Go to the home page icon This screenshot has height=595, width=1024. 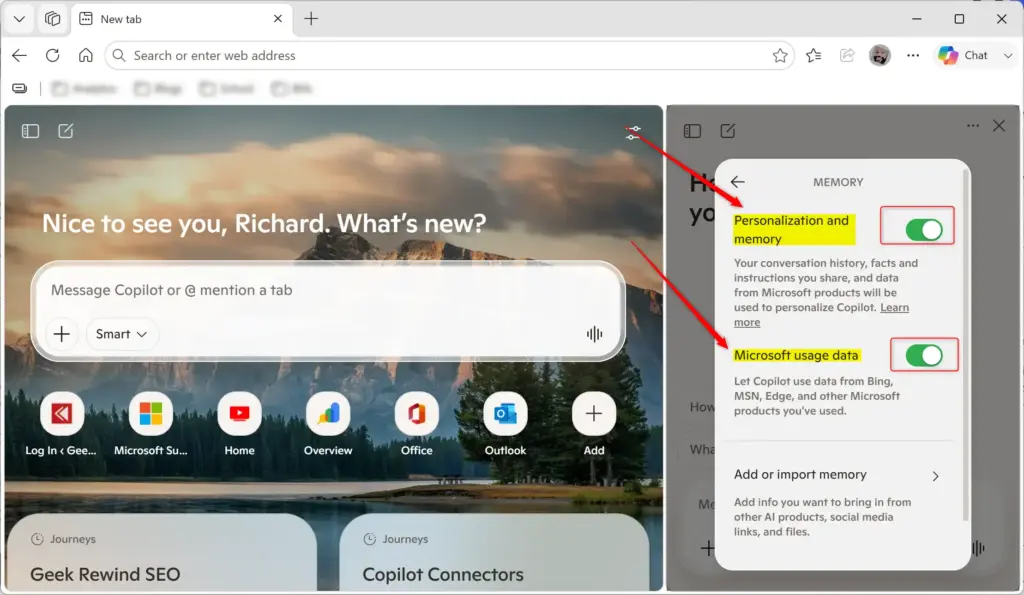click(x=86, y=56)
